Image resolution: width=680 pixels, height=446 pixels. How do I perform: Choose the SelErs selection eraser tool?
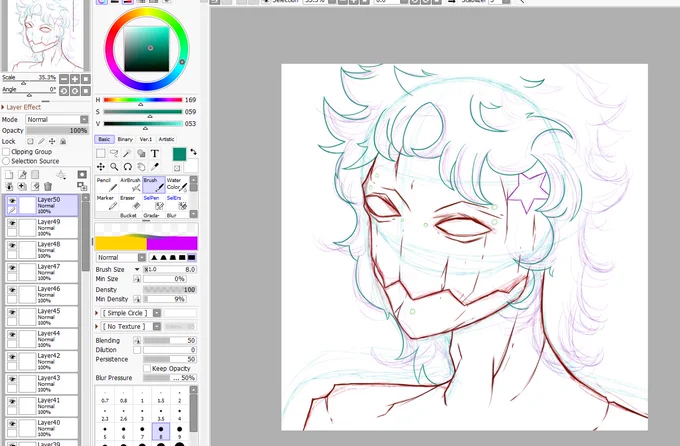pyautogui.click(x=177, y=203)
